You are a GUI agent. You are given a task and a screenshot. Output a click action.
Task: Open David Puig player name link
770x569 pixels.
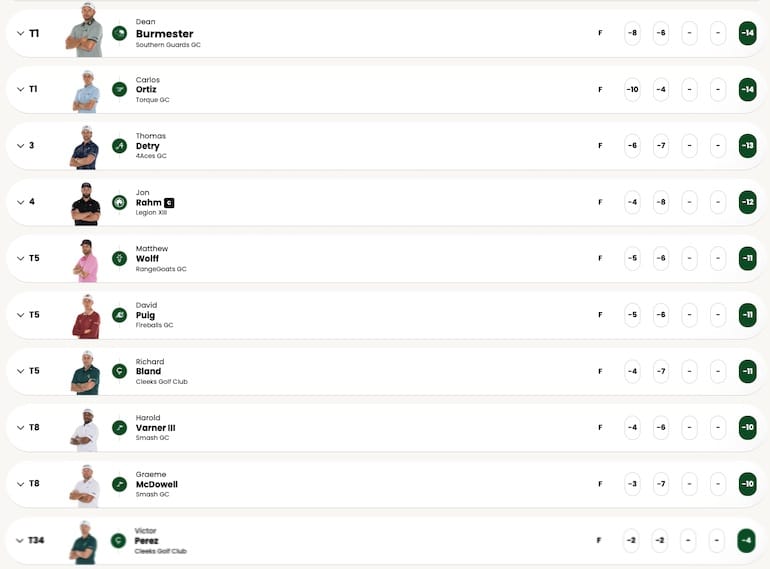(145, 315)
